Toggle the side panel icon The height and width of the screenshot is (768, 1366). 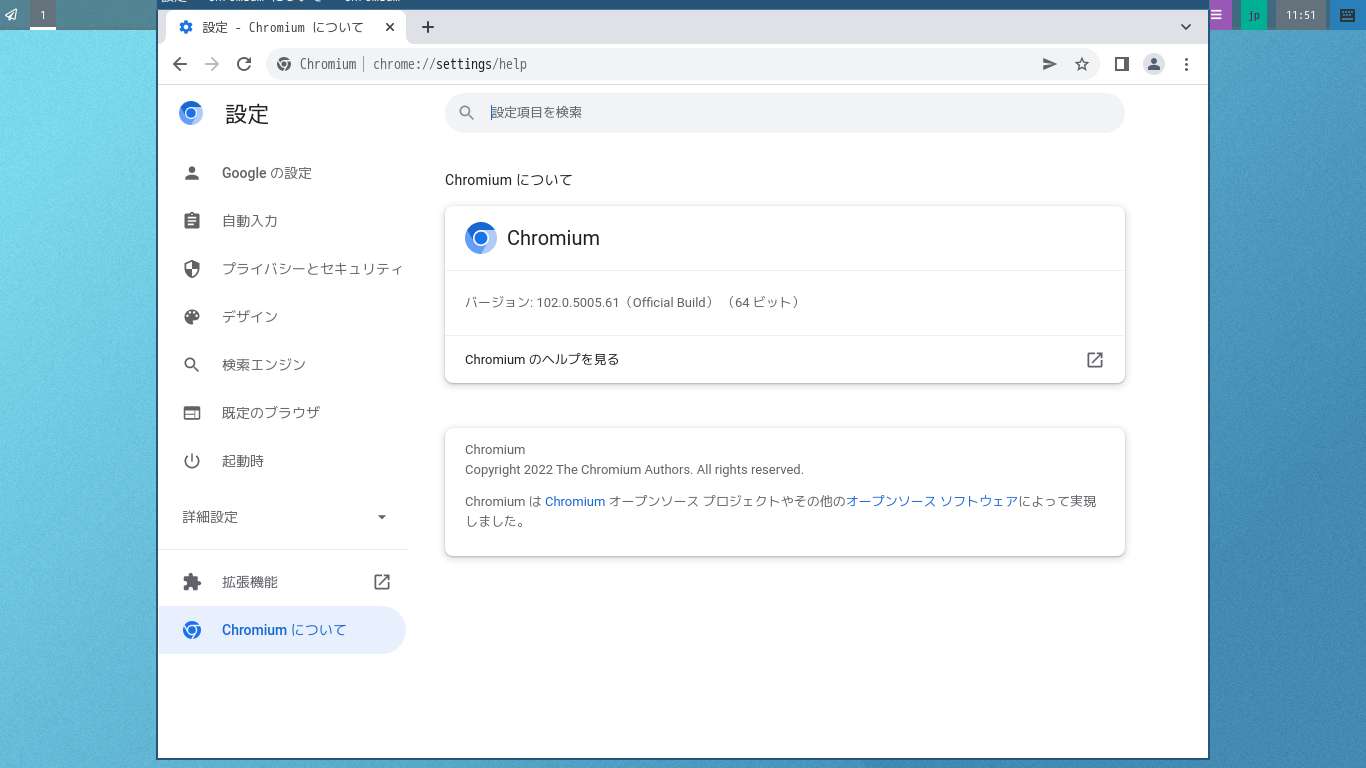(x=1122, y=64)
